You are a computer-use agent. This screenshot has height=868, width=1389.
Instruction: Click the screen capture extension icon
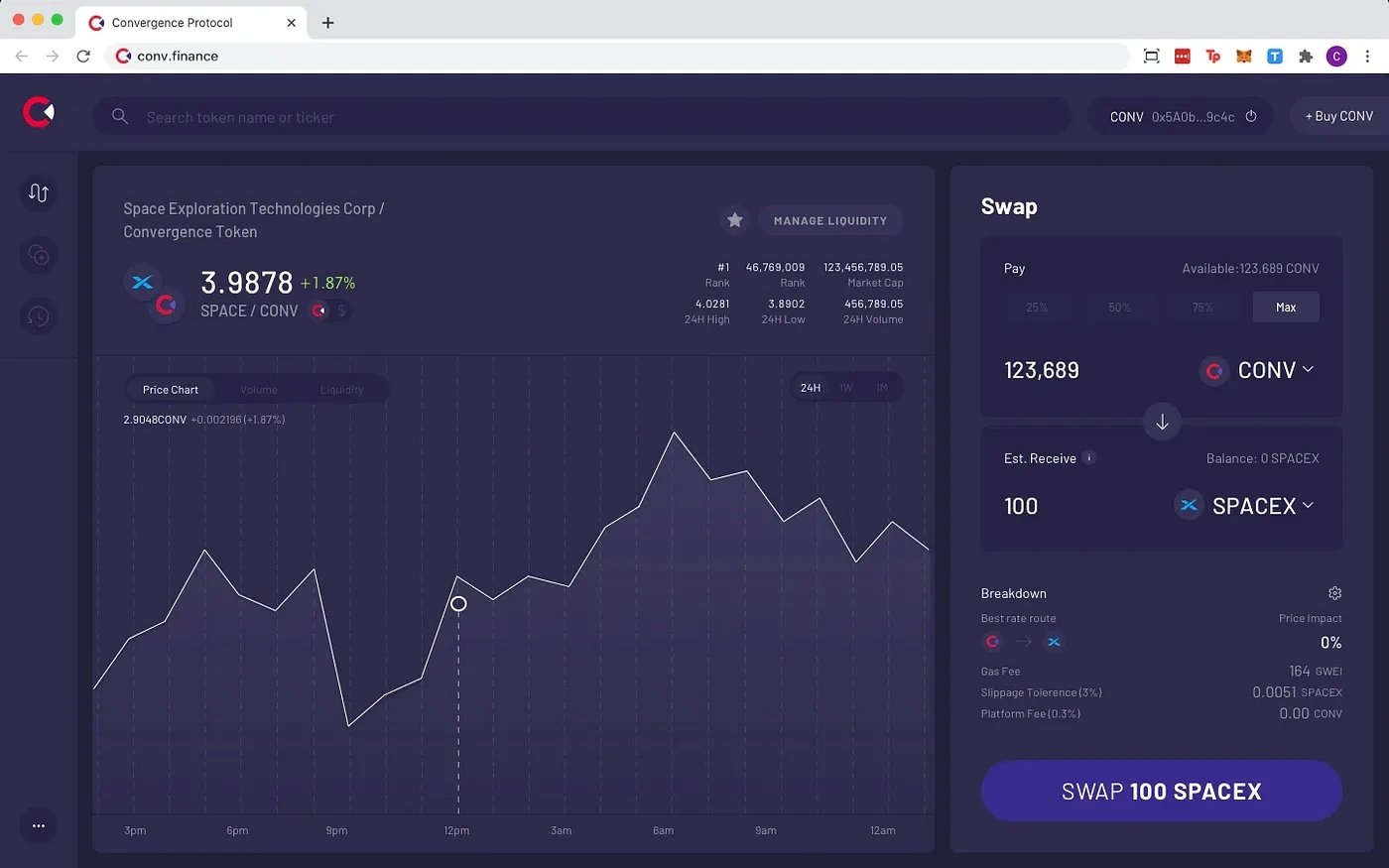click(x=1151, y=57)
